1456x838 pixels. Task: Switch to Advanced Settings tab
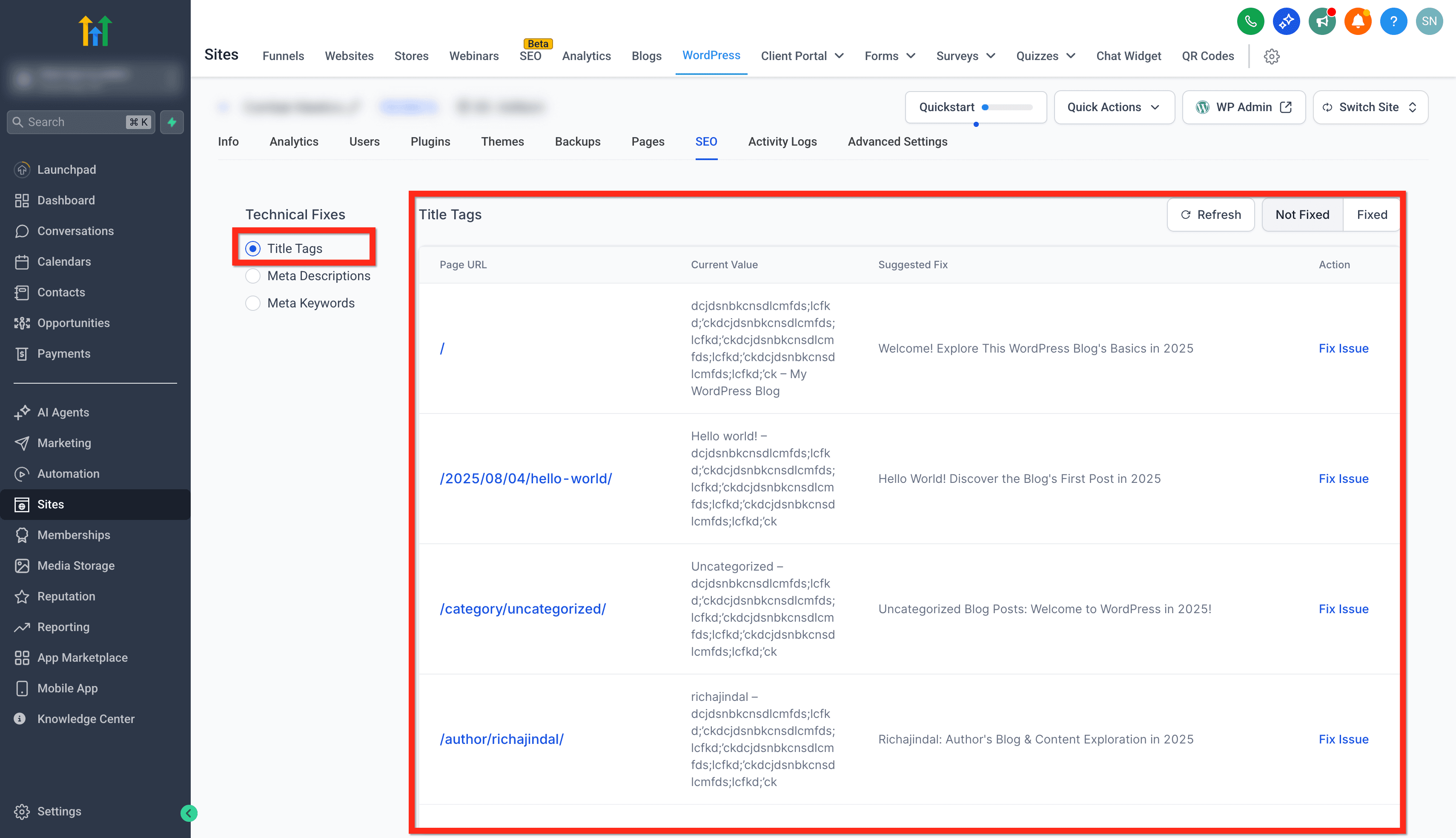(897, 141)
